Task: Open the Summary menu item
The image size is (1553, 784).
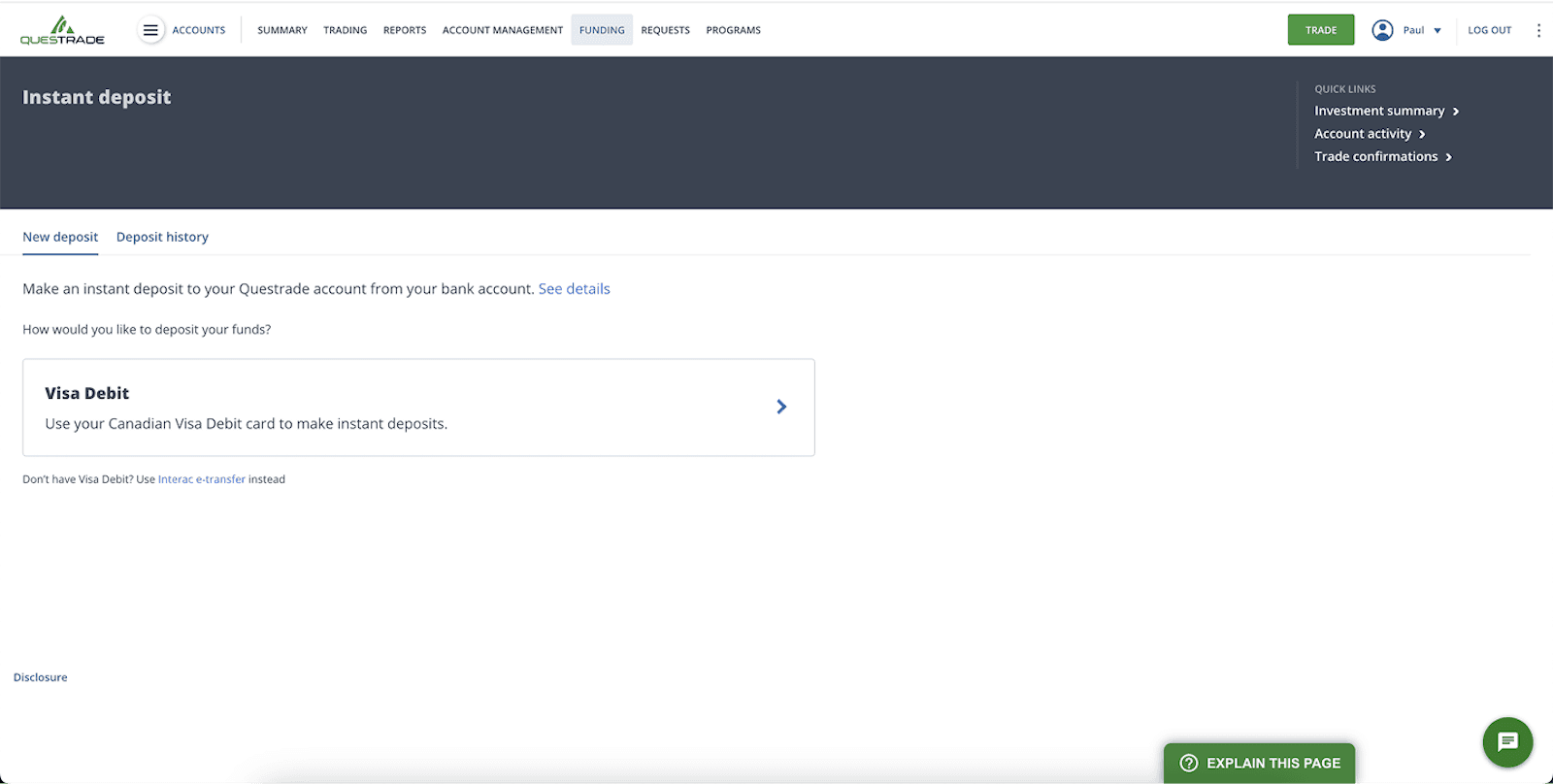Action: pyautogui.click(x=282, y=30)
